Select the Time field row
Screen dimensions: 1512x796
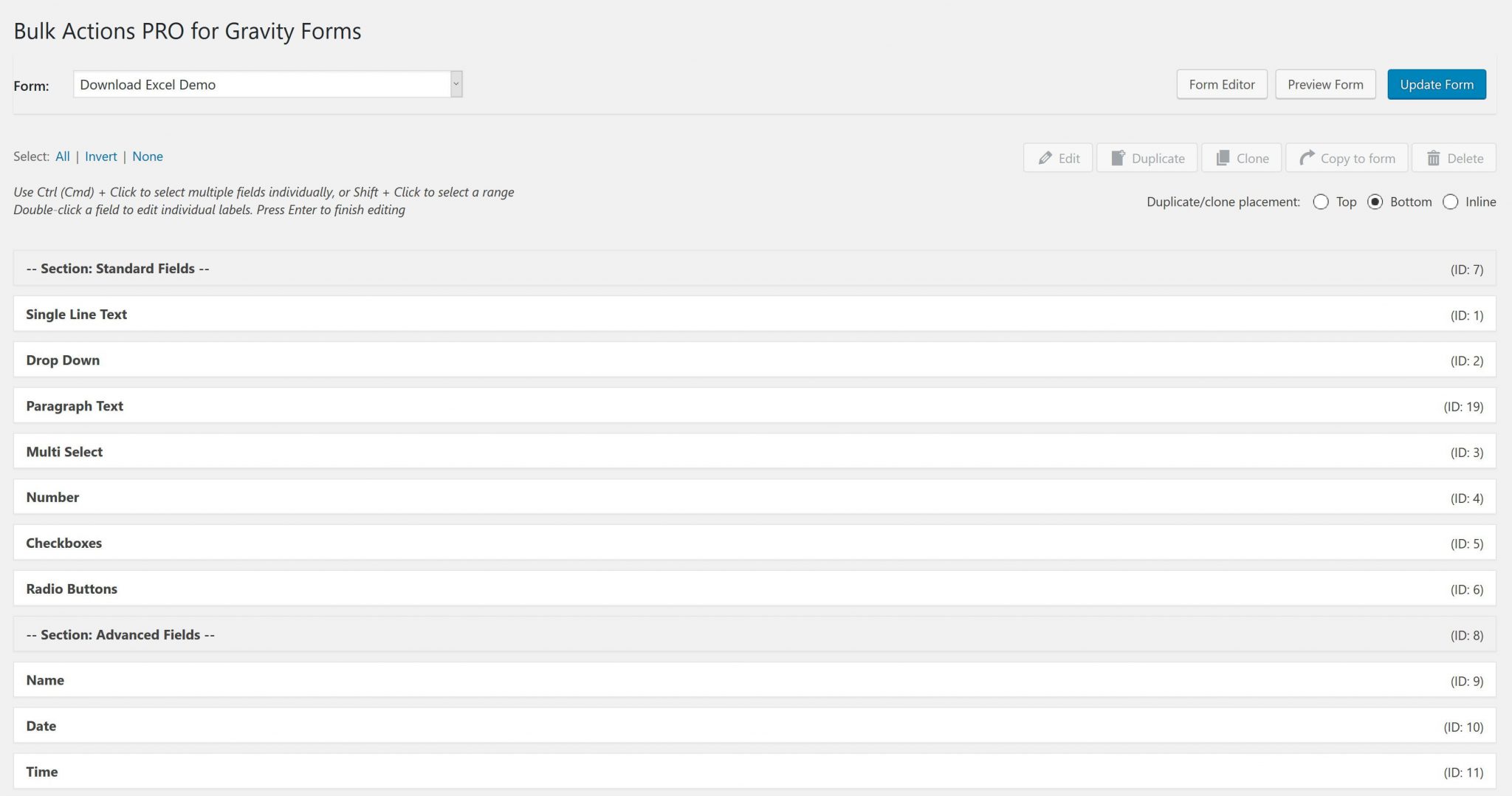click(x=755, y=772)
